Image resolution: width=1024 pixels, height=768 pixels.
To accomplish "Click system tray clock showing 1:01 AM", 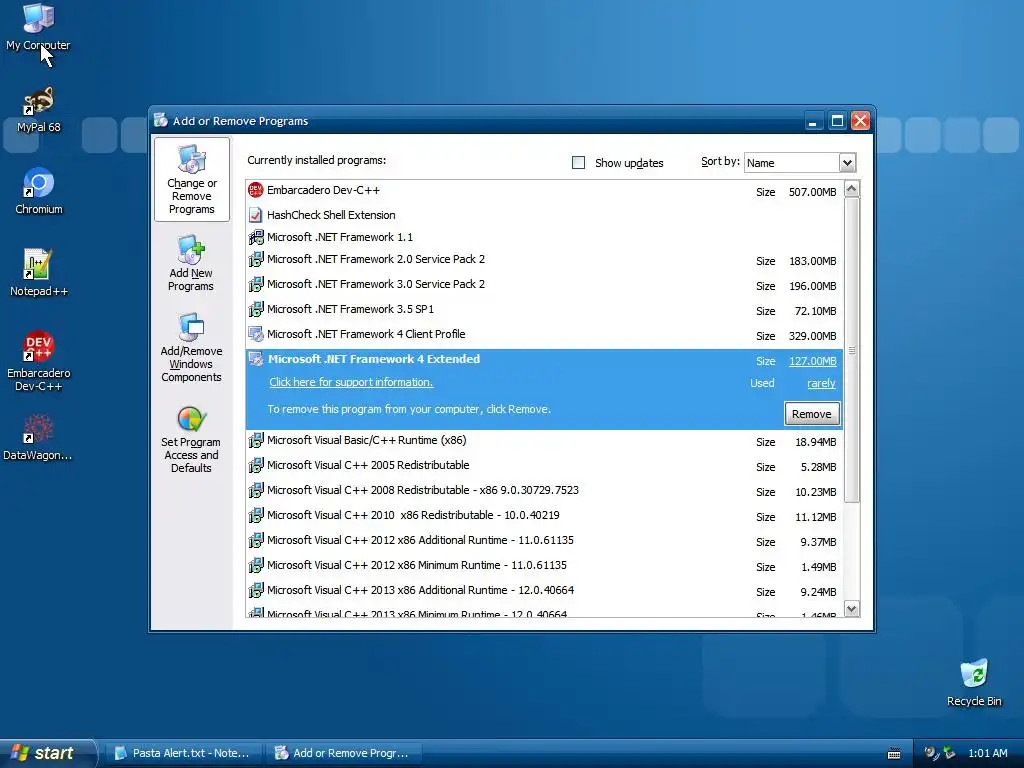I will (x=987, y=753).
